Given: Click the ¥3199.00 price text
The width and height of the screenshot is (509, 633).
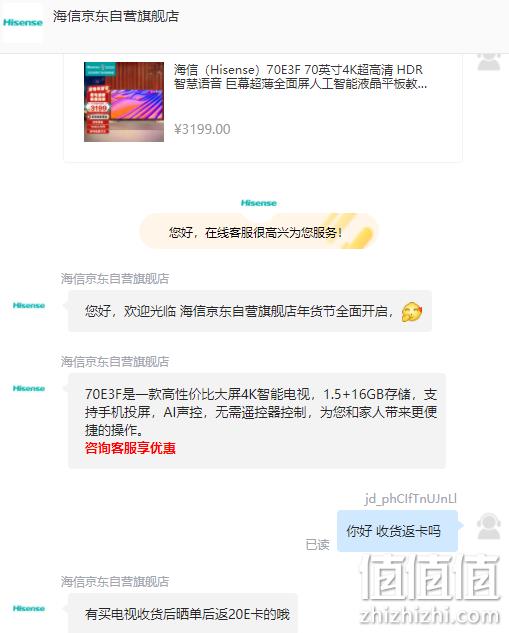Looking at the screenshot, I should click(x=202, y=129).
